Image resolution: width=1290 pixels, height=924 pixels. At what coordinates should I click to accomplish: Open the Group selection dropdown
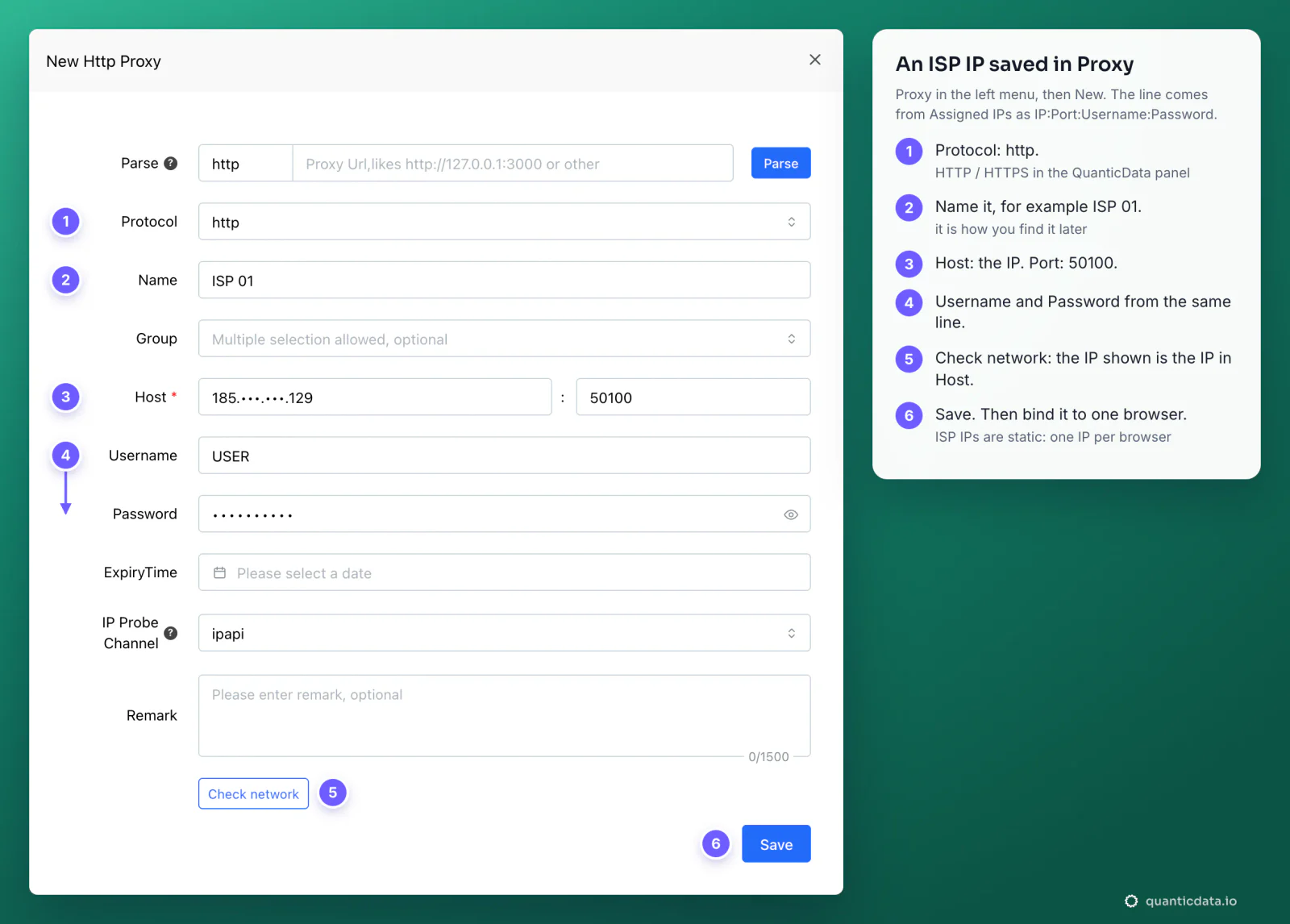pos(505,339)
